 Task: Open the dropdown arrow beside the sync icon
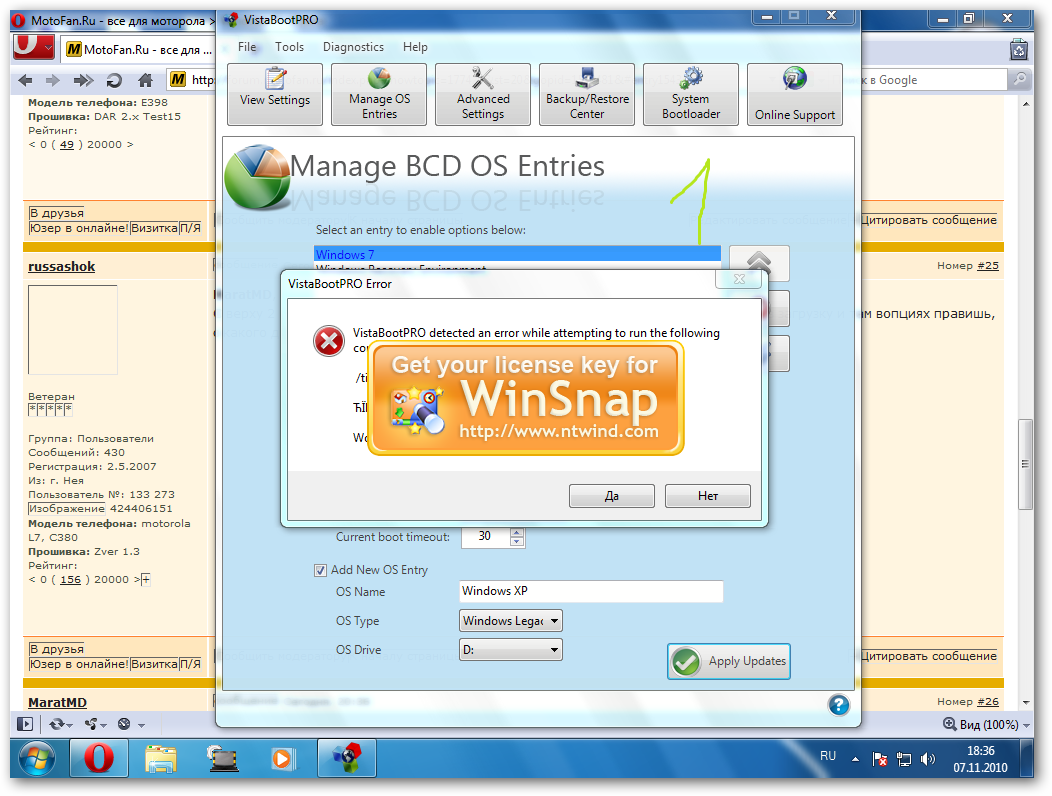(x=69, y=725)
